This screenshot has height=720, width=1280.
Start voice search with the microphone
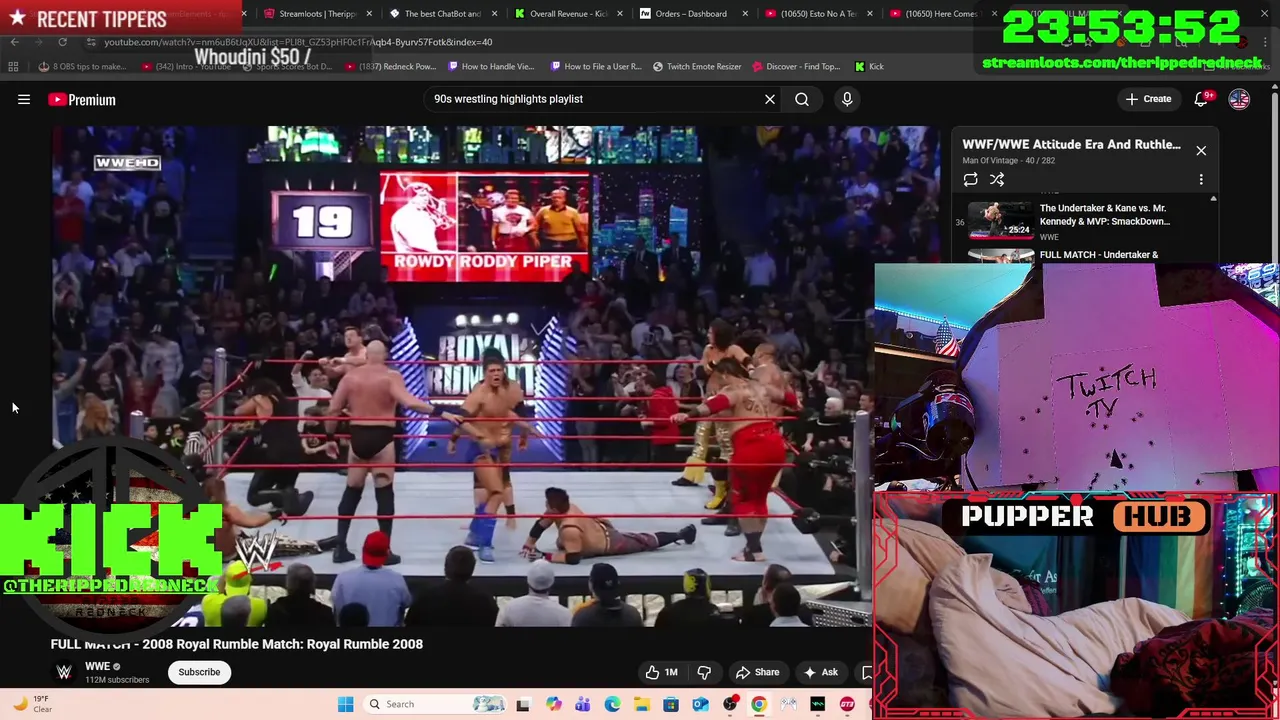click(847, 99)
